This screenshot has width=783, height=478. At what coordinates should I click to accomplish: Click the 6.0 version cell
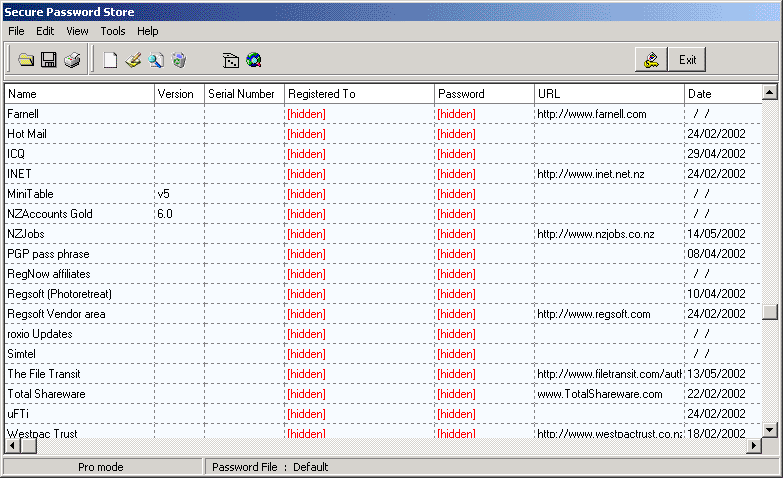[179, 214]
